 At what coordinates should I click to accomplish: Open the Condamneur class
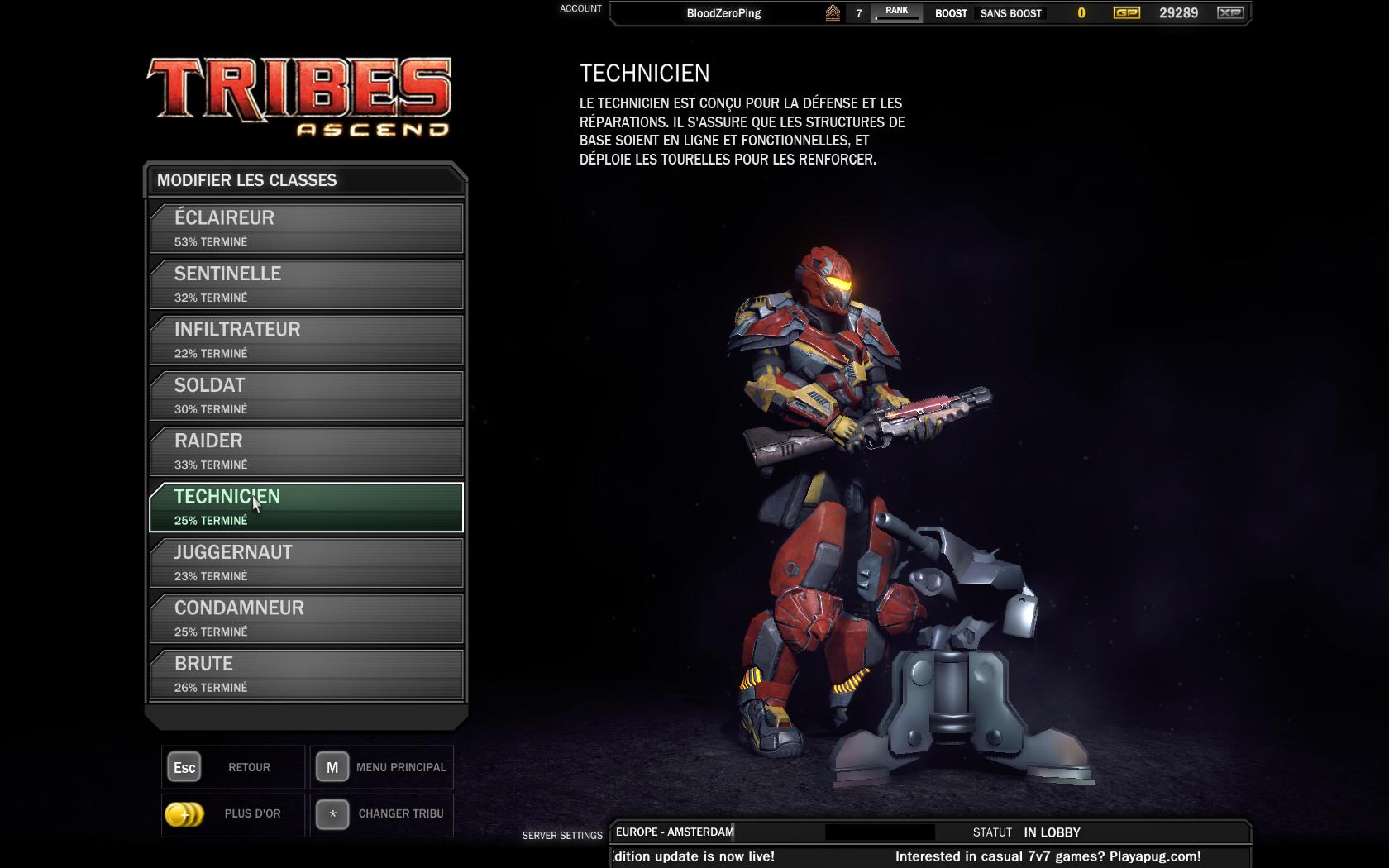click(x=306, y=618)
